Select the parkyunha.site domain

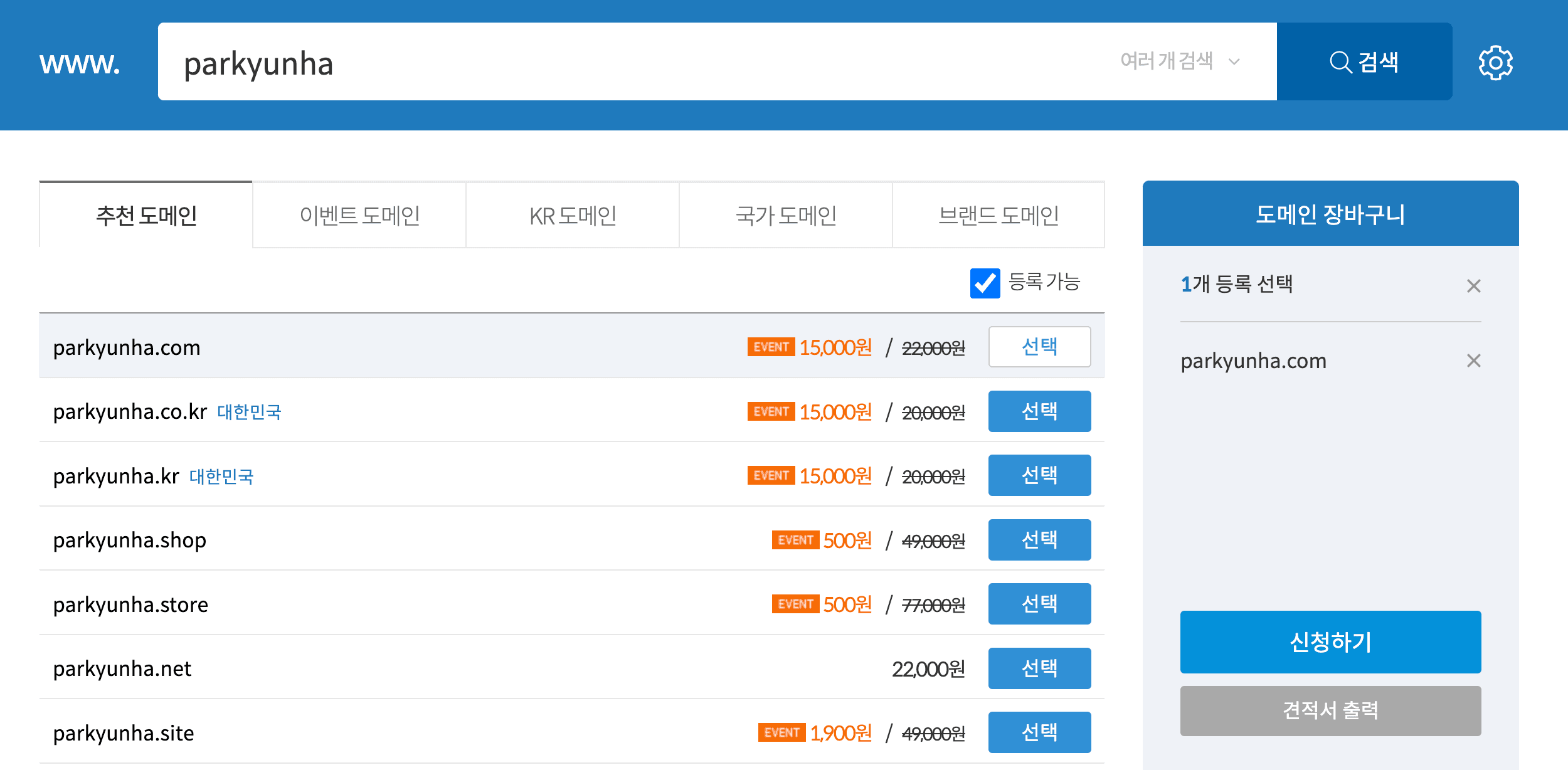tap(1039, 732)
